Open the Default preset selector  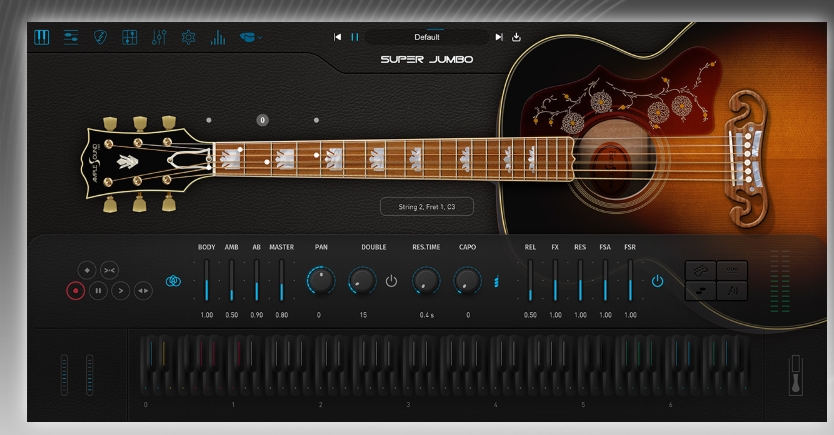coord(427,37)
